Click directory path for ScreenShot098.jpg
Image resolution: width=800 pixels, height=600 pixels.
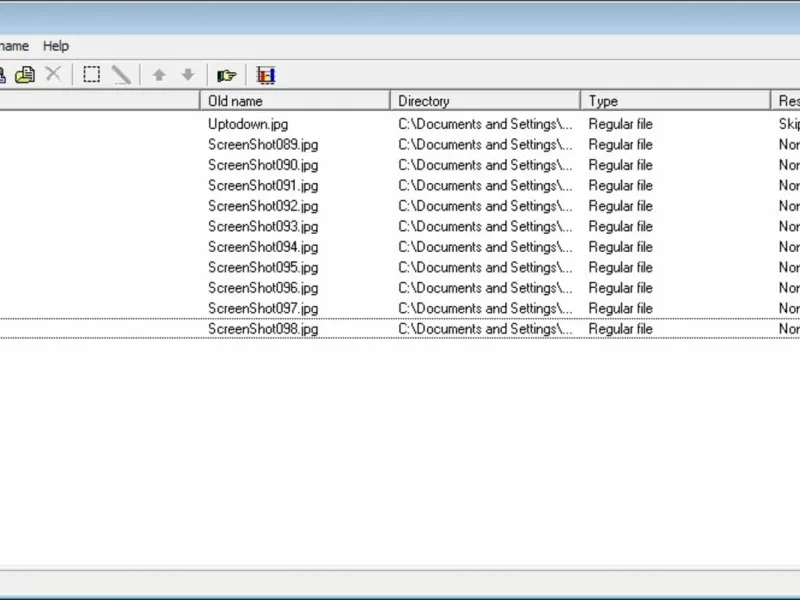(485, 329)
